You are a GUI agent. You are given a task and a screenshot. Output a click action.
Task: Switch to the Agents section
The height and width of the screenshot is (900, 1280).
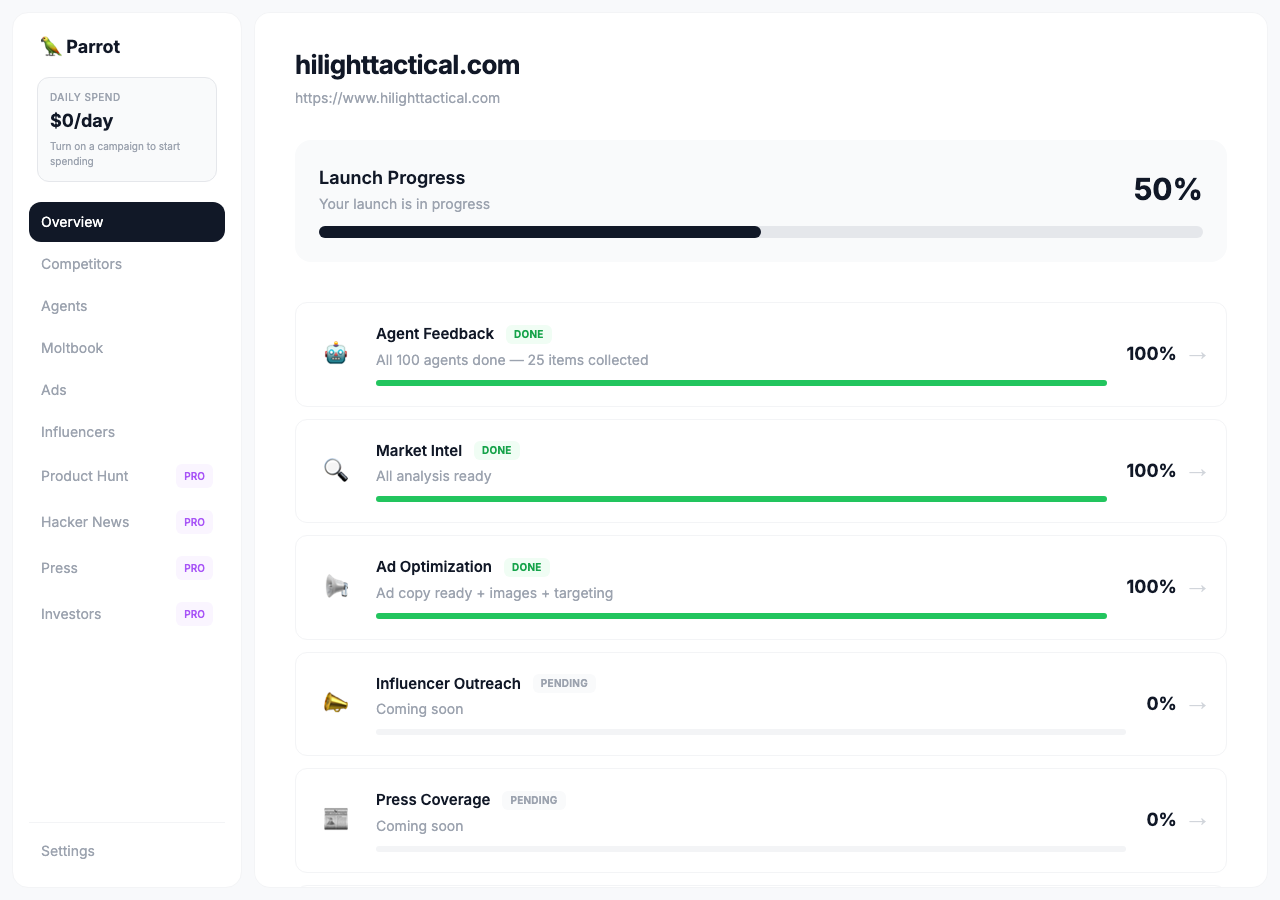(64, 306)
